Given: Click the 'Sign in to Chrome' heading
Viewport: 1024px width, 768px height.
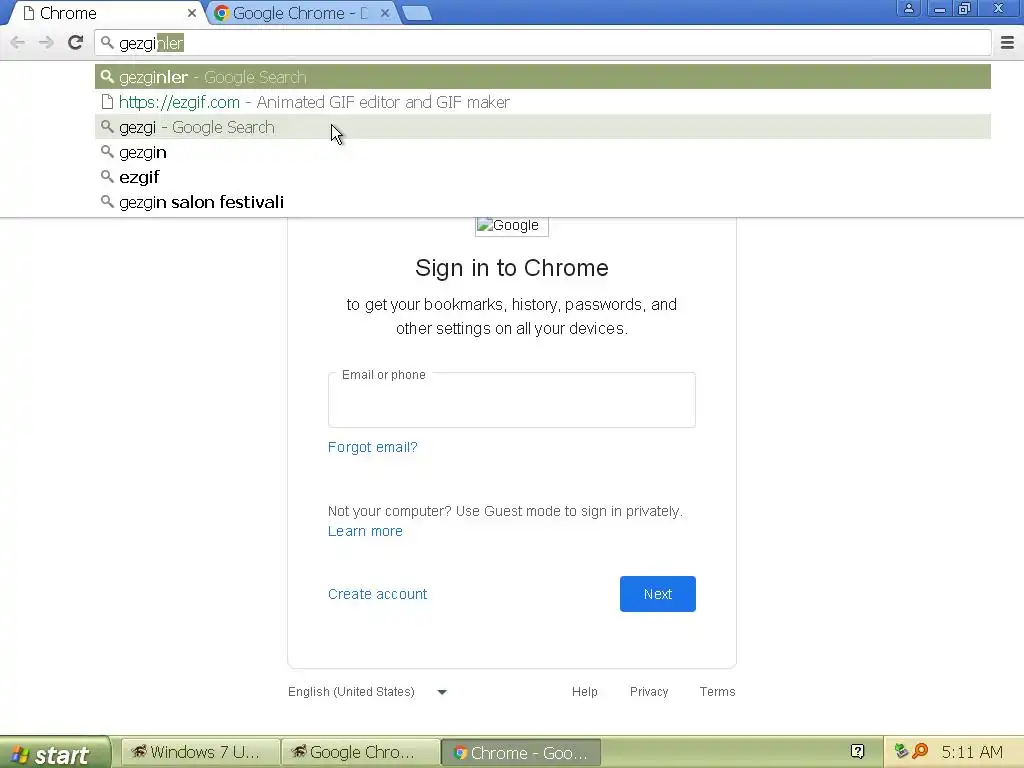Looking at the screenshot, I should pyautogui.click(x=511, y=268).
